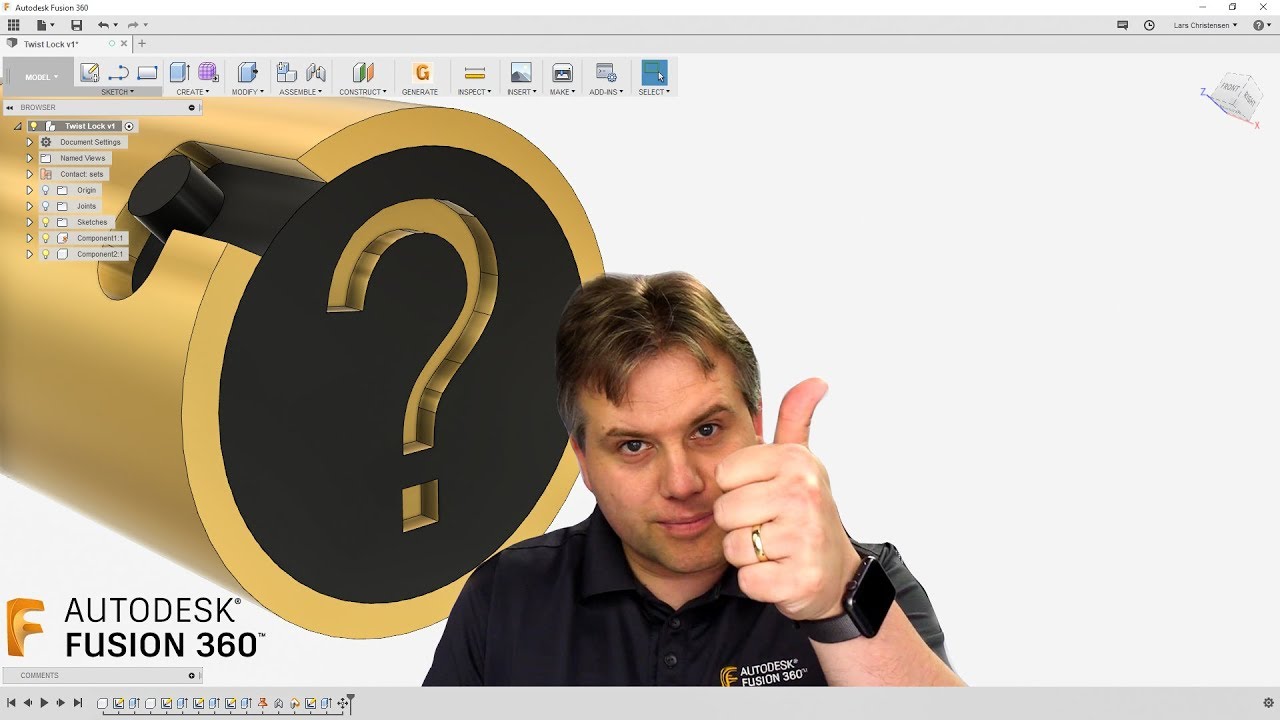Jump to the end of the timeline
Image resolution: width=1280 pixels, height=720 pixels.
click(x=78, y=704)
